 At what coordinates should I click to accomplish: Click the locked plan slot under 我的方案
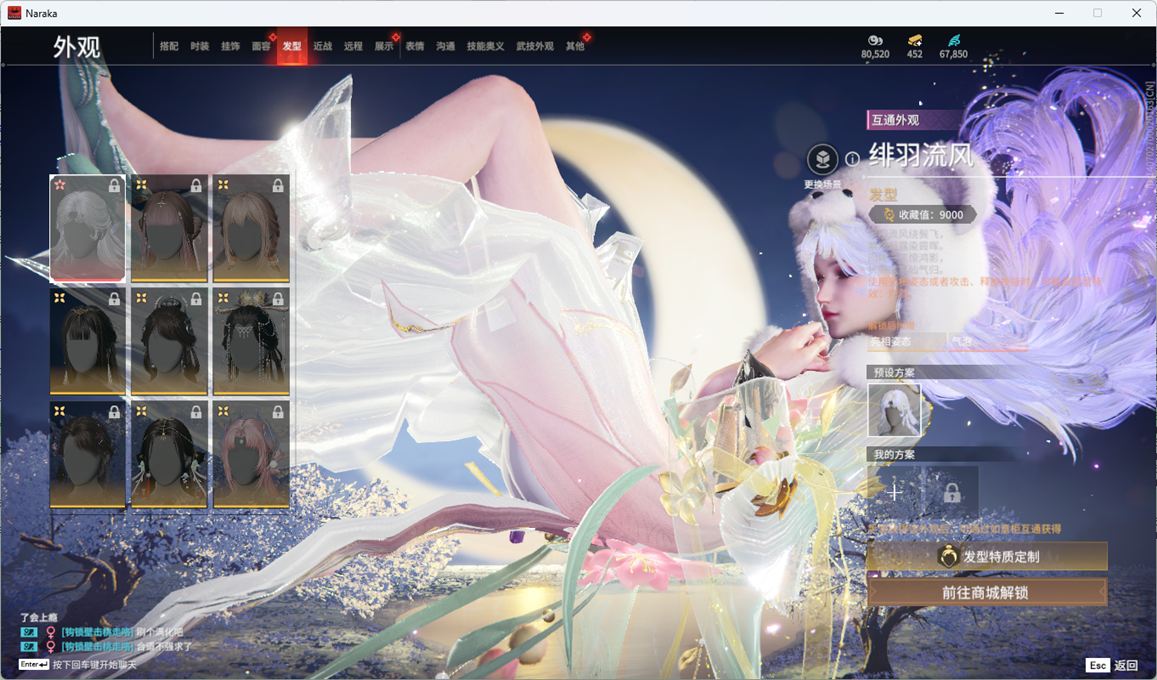click(x=952, y=492)
